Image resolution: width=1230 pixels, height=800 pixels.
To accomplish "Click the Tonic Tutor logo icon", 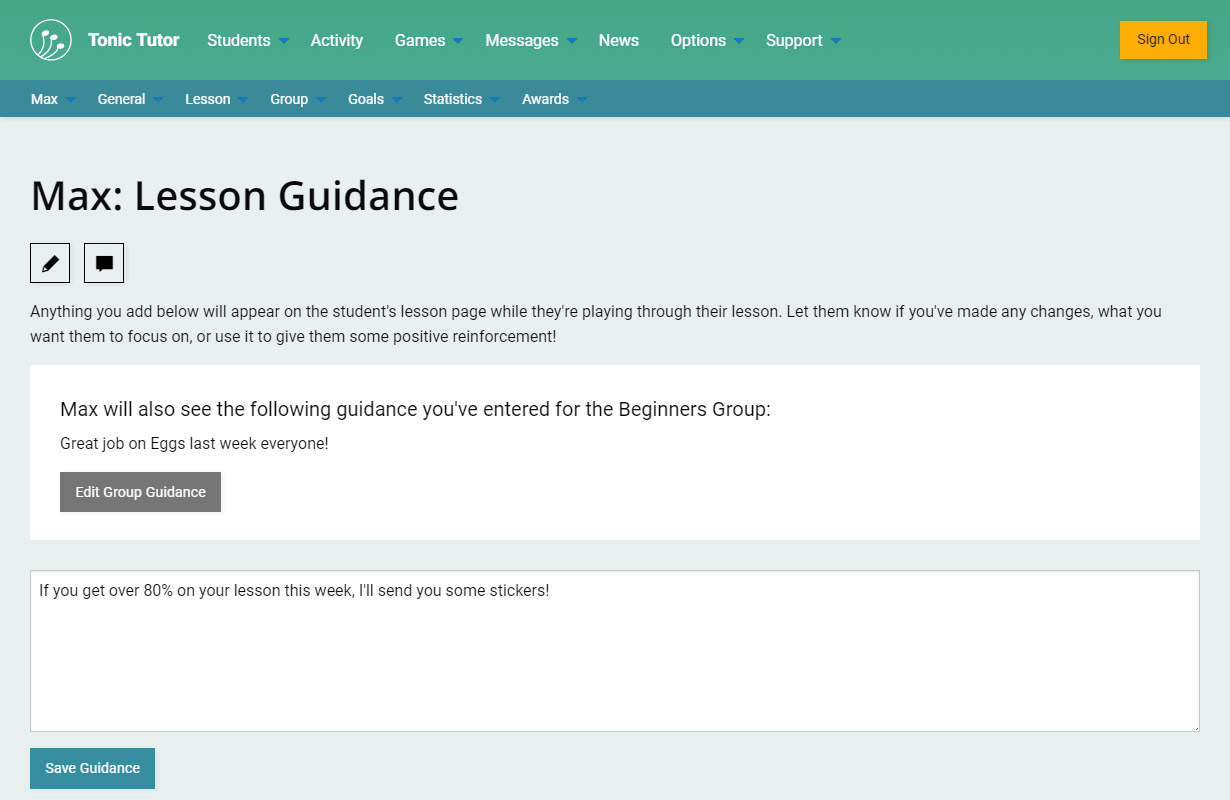I will point(51,40).
